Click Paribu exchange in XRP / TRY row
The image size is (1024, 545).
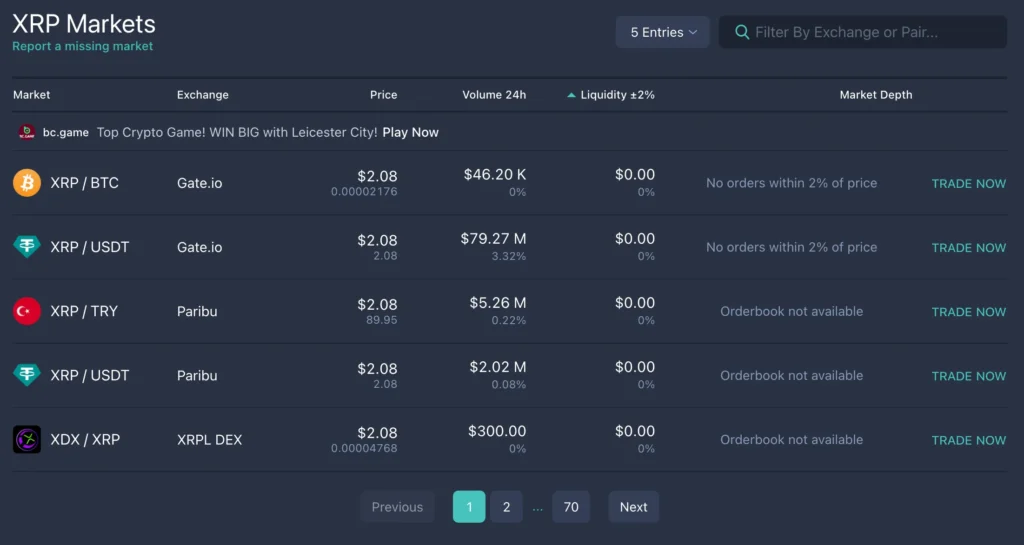point(197,311)
